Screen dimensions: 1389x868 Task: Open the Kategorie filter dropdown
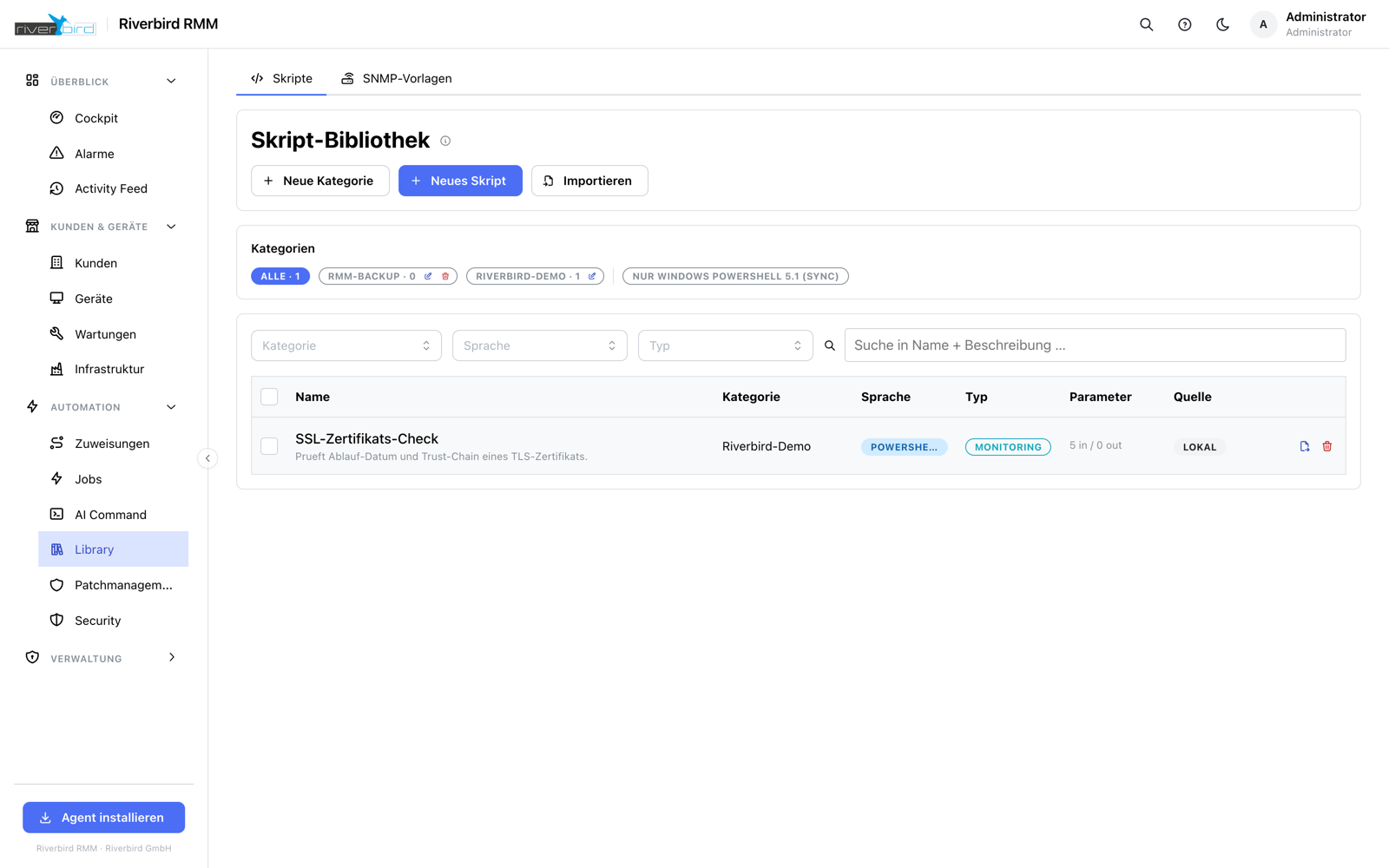point(346,345)
